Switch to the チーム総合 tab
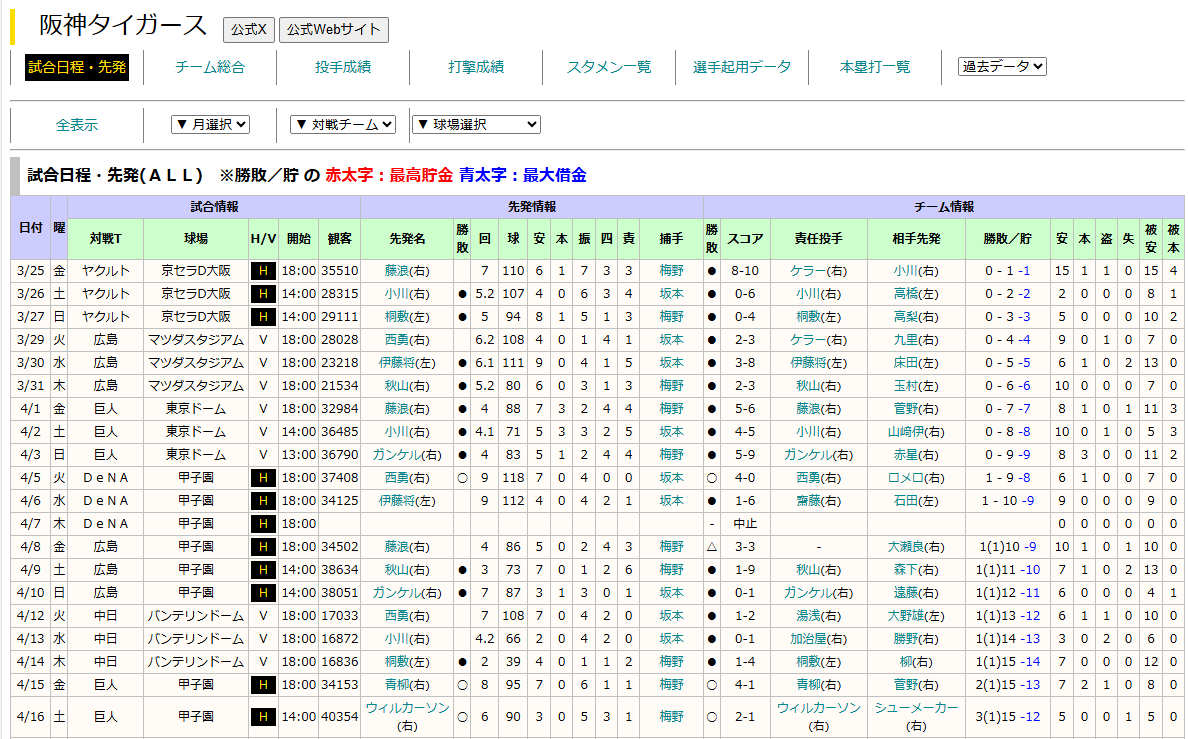The height and width of the screenshot is (739, 1188). click(x=210, y=67)
